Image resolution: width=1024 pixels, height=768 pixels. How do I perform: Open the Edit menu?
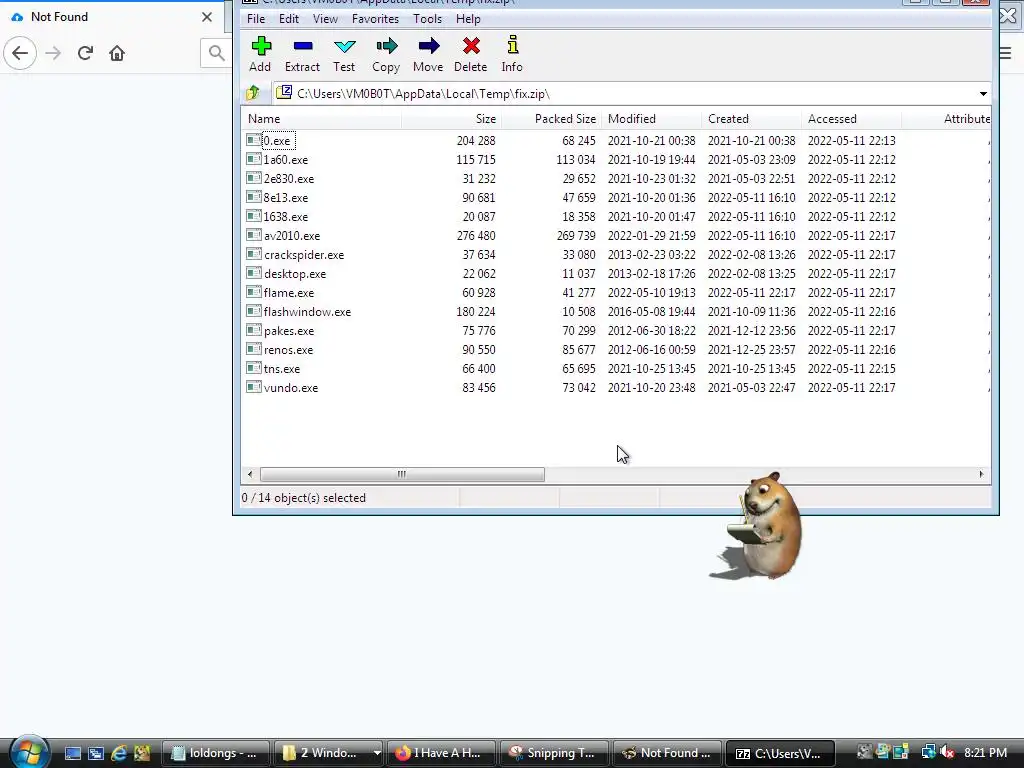click(289, 19)
